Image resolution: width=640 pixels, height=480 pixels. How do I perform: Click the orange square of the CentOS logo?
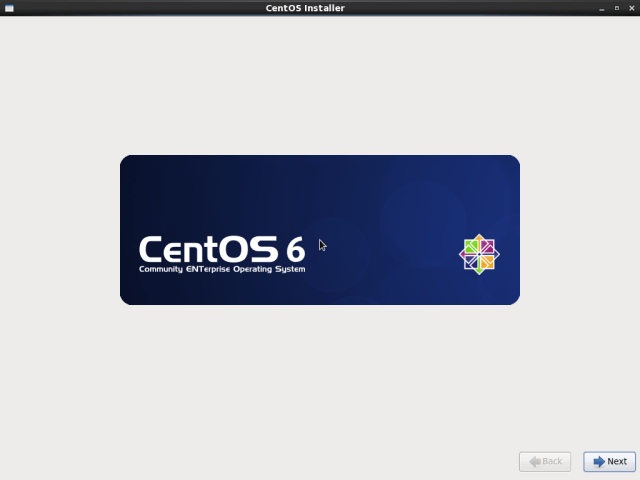pos(487,263)
